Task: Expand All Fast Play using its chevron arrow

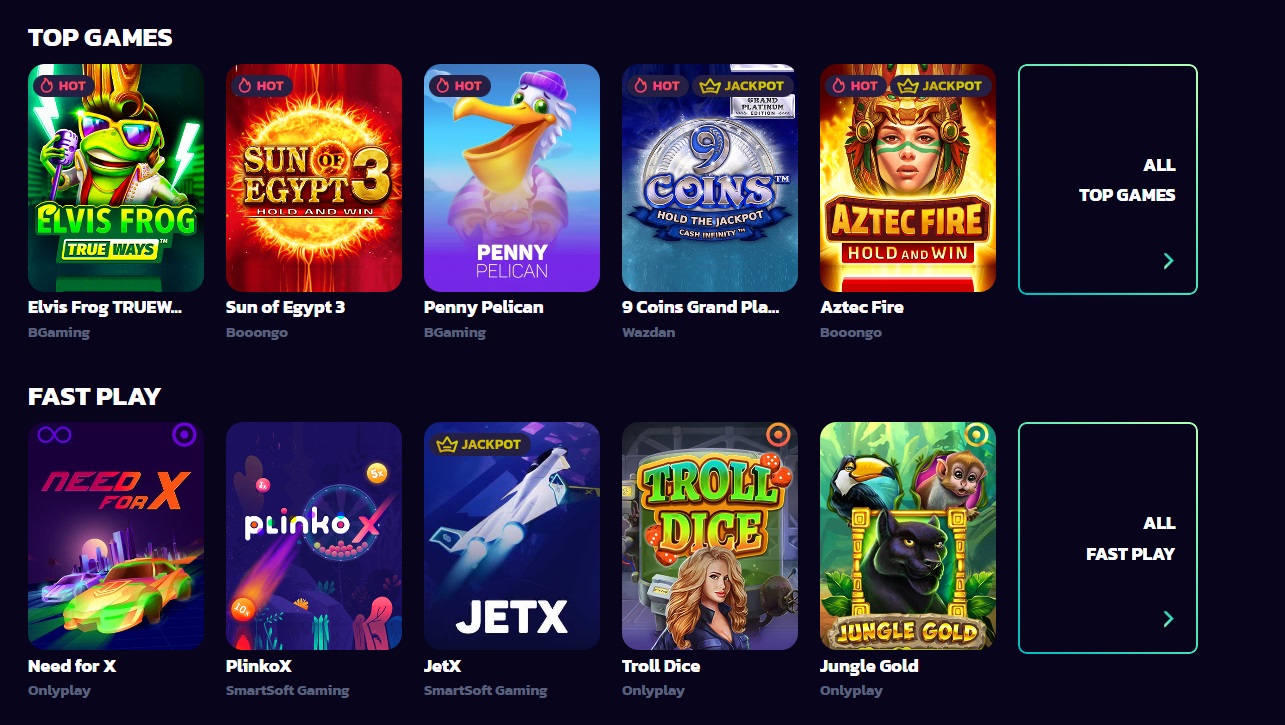Action: 1168,619
